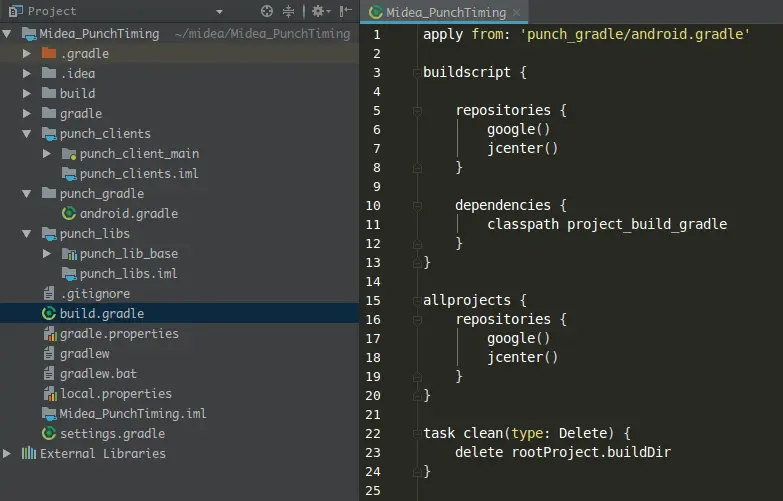The width and height of the screenshot is (783, 501).
Task: Click rootProject.buildDir on line 23
Action: (591, 452)
